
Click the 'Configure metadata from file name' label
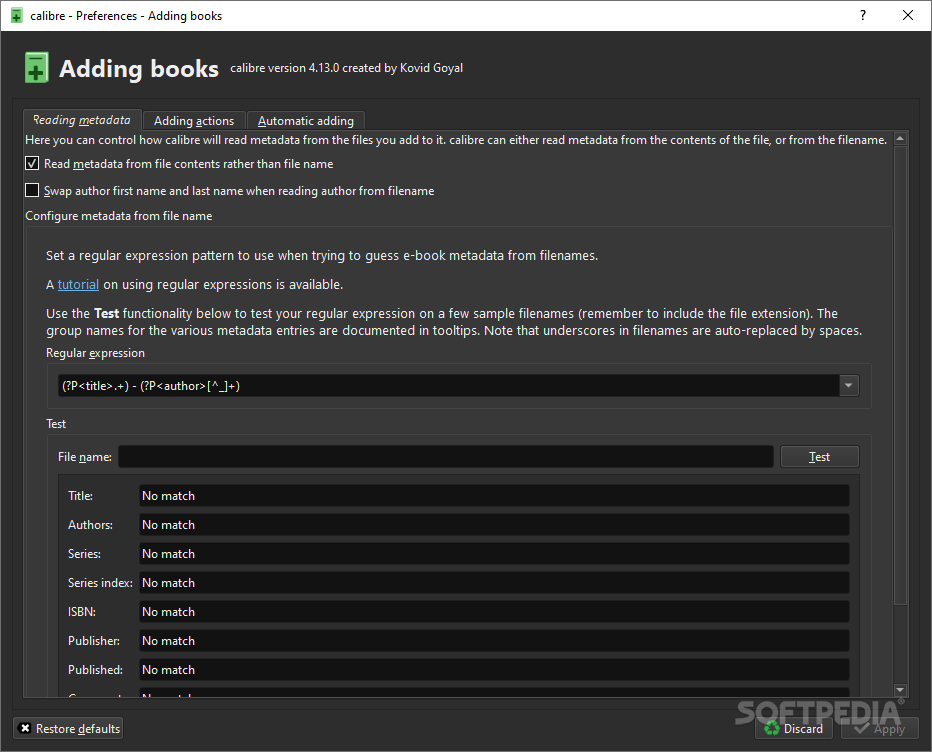118,216
